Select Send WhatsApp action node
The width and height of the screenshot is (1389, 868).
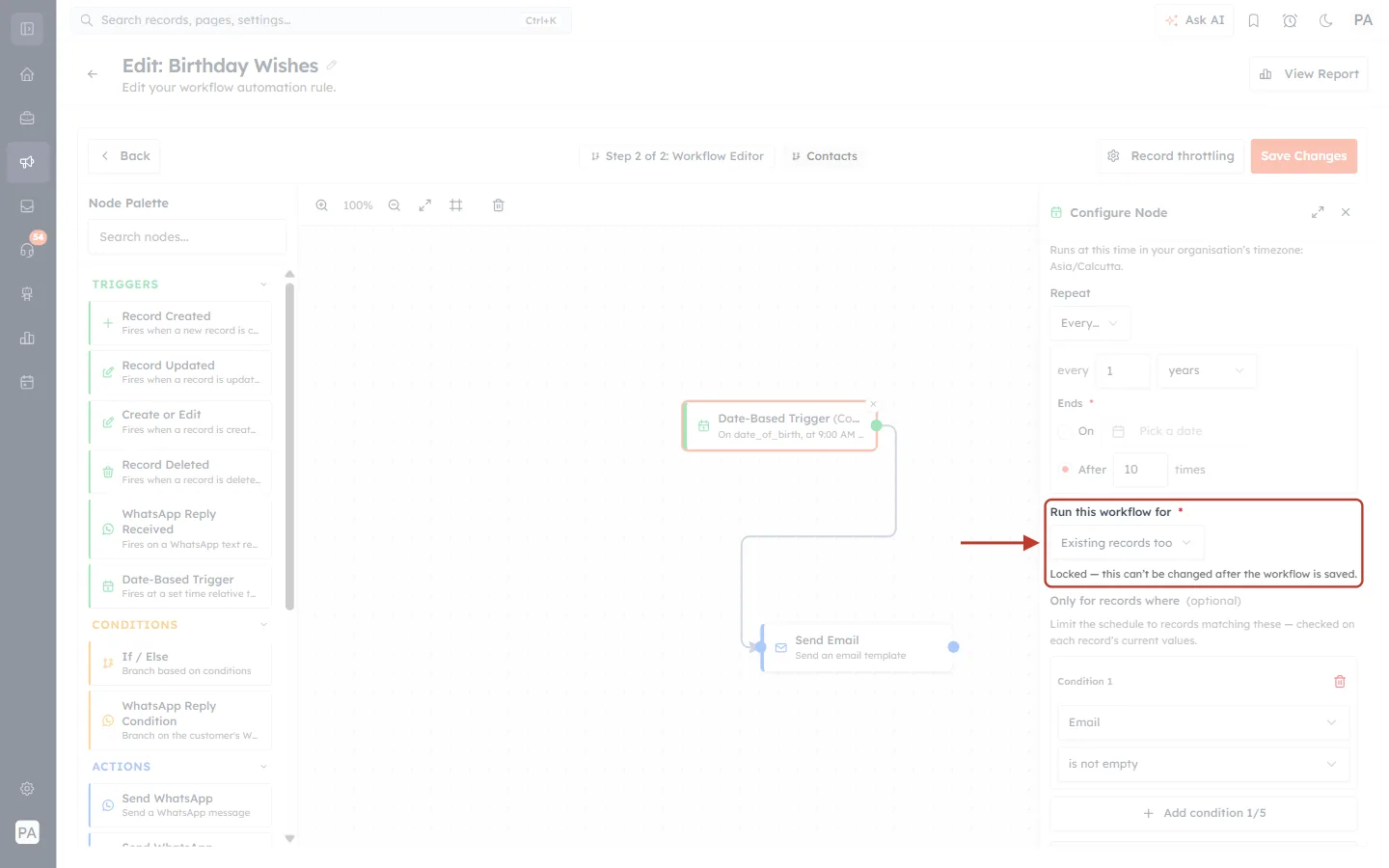tap(180, 805)
